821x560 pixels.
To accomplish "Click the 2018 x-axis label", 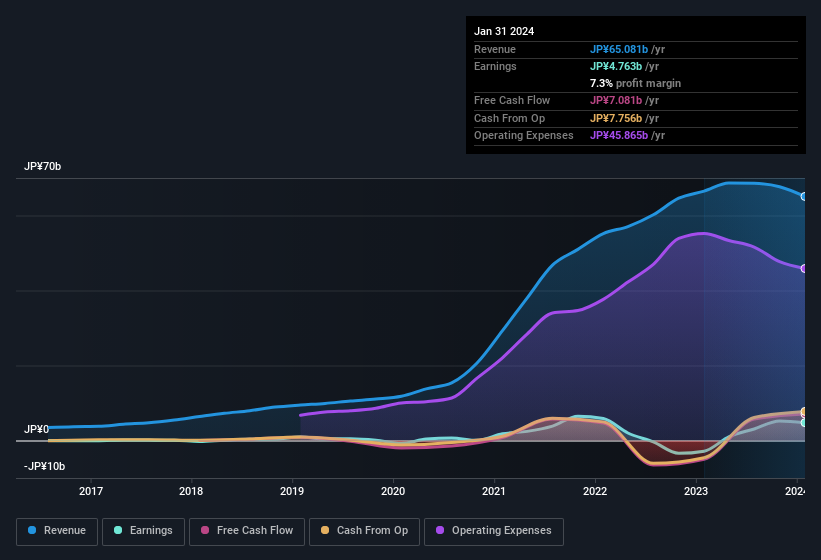I will point(191,491).
